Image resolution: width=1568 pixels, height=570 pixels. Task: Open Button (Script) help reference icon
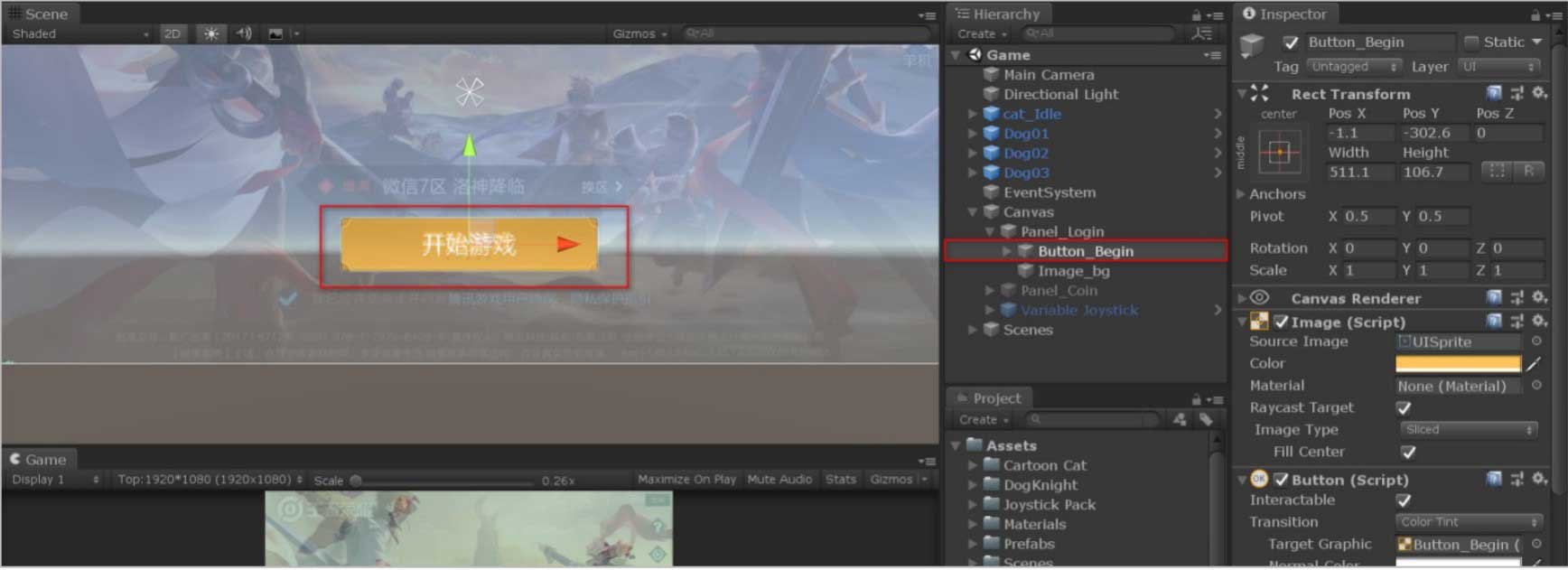pyautogui.click(x=1494, y=479)
